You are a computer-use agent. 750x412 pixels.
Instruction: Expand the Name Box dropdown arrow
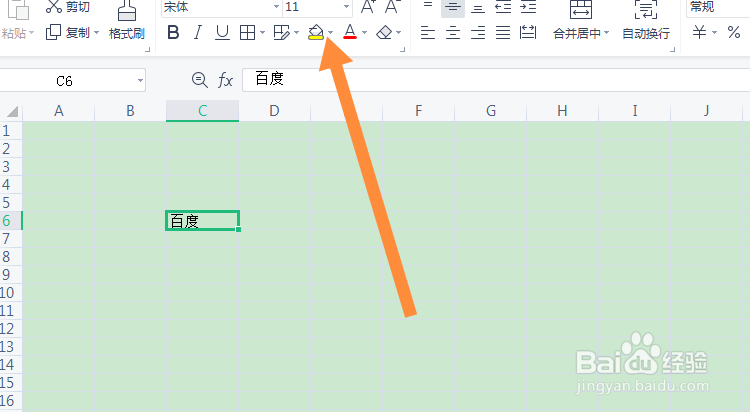coord(140,80)
